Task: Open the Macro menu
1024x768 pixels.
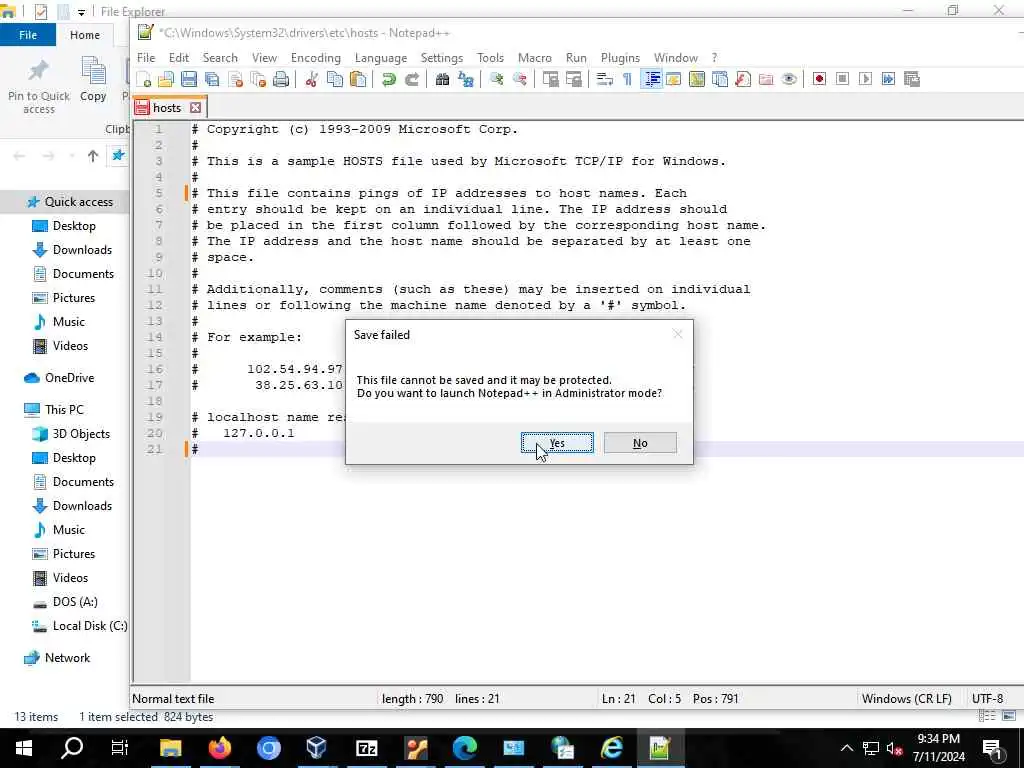Action: coord(534,57)
